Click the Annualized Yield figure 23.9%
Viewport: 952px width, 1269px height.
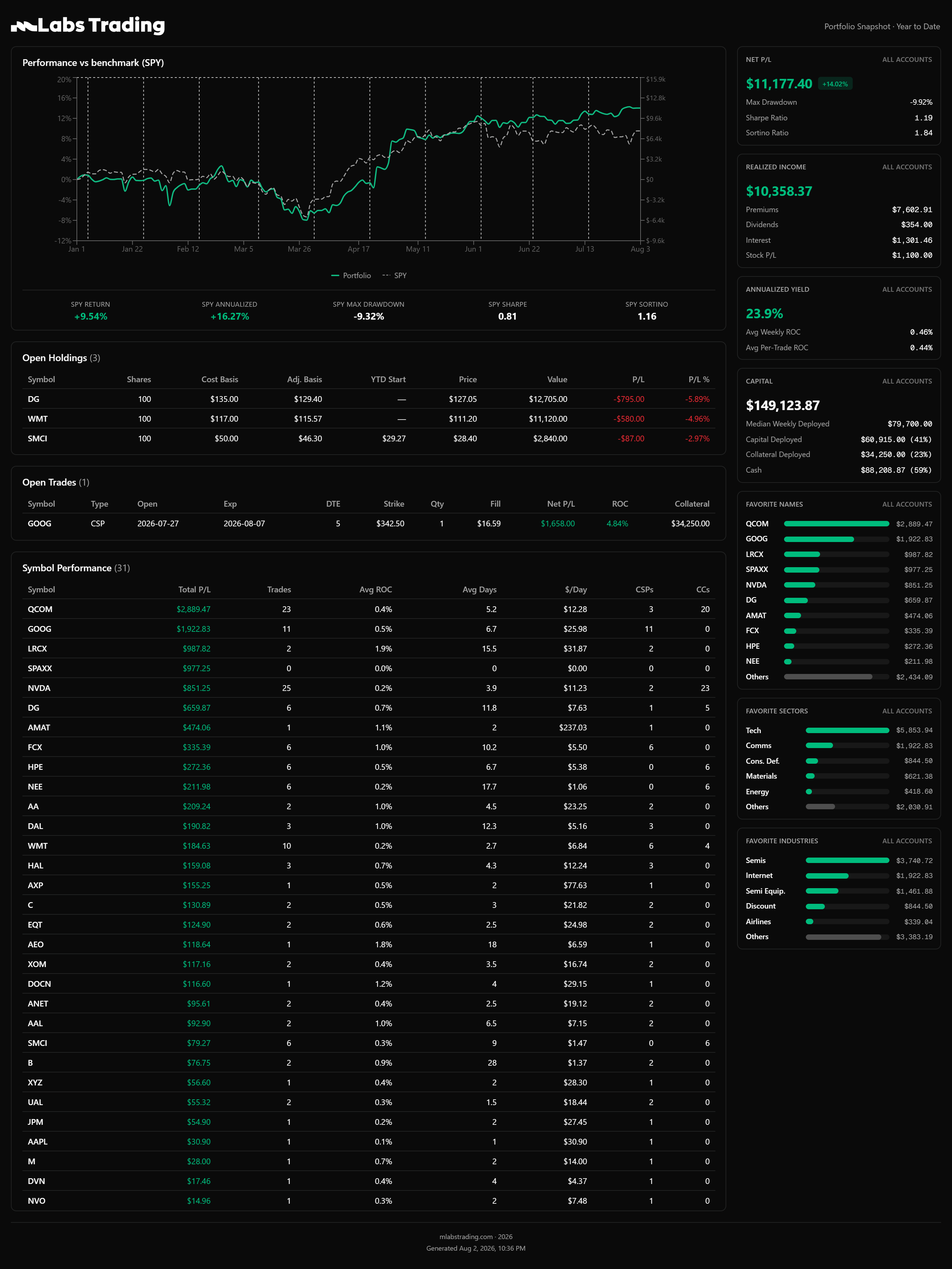[764, 313]
